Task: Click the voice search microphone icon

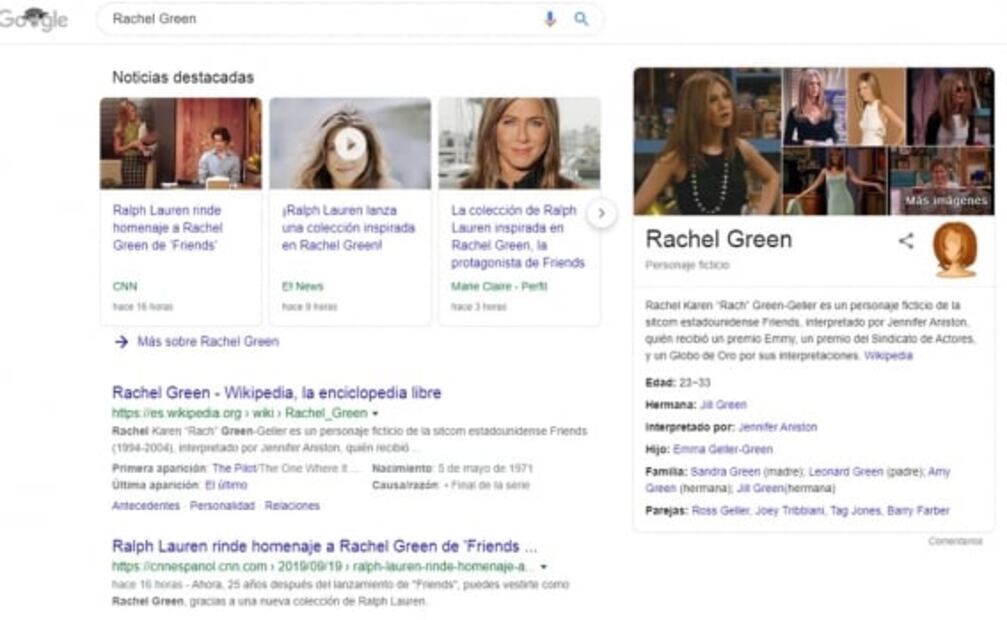Action: click(549, 19)
